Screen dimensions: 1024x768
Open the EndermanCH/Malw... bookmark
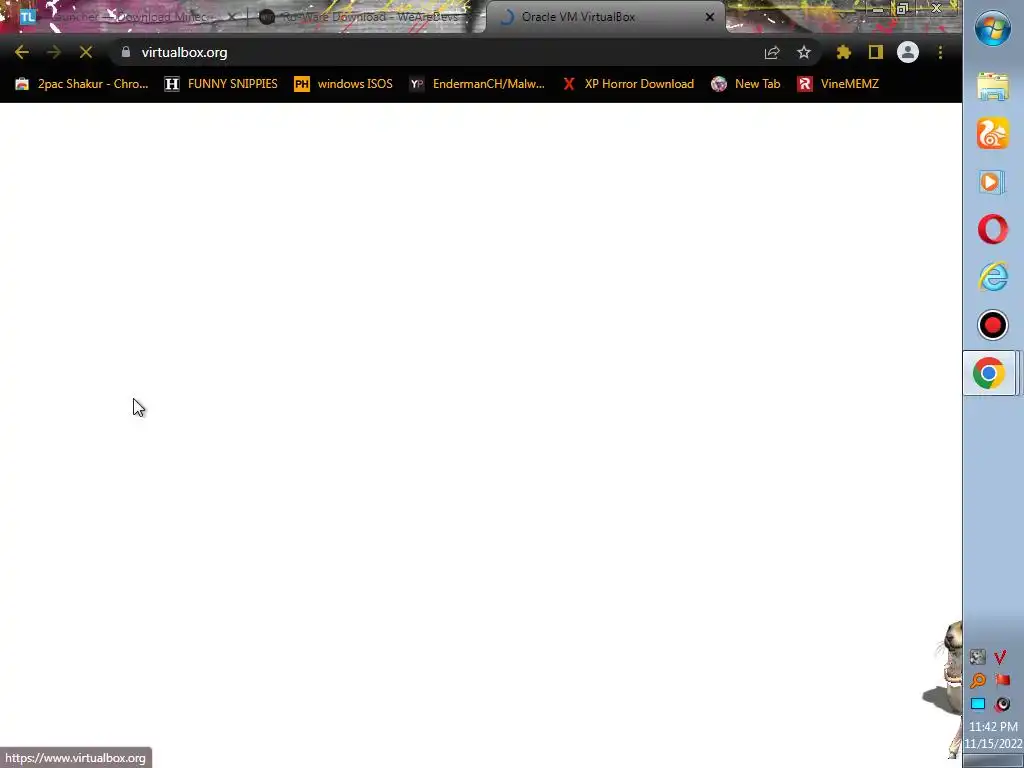[477, 84]
